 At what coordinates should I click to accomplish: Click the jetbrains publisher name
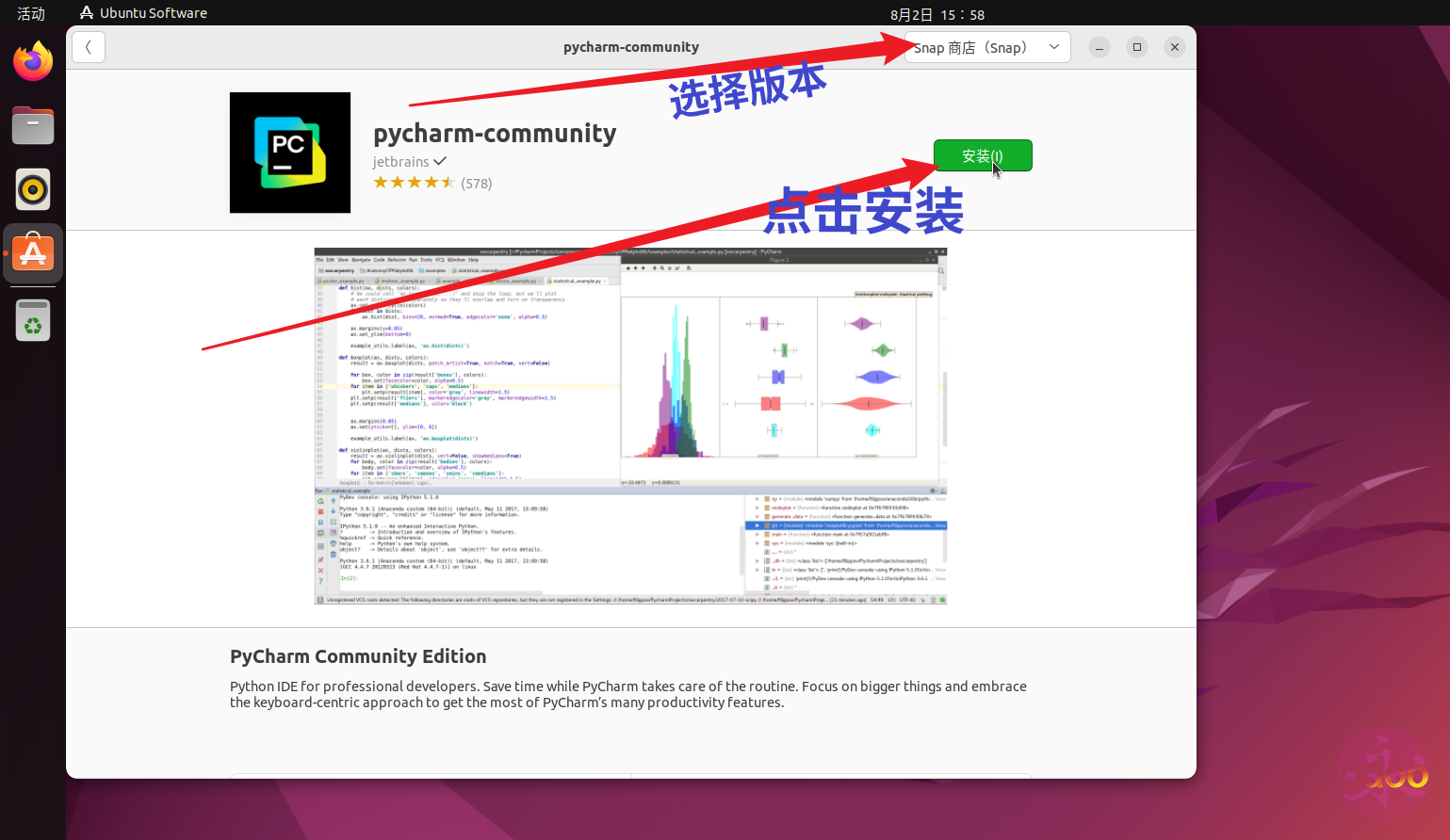[400, 162]
